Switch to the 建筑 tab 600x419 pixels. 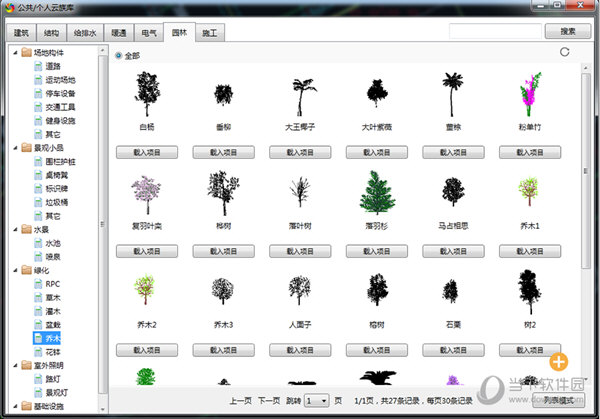pos(21,33)
